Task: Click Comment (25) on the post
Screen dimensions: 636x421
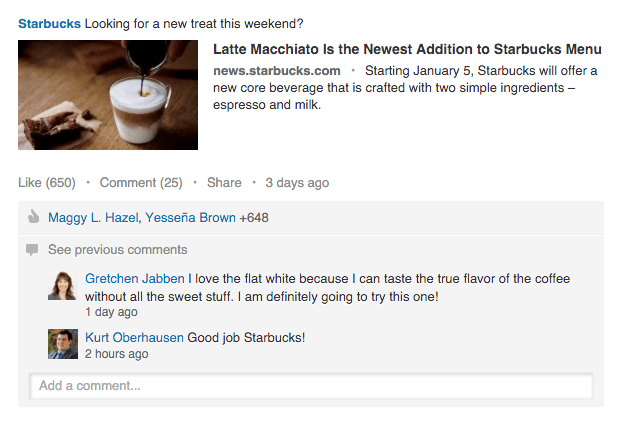Action: (x=141, y=183)
